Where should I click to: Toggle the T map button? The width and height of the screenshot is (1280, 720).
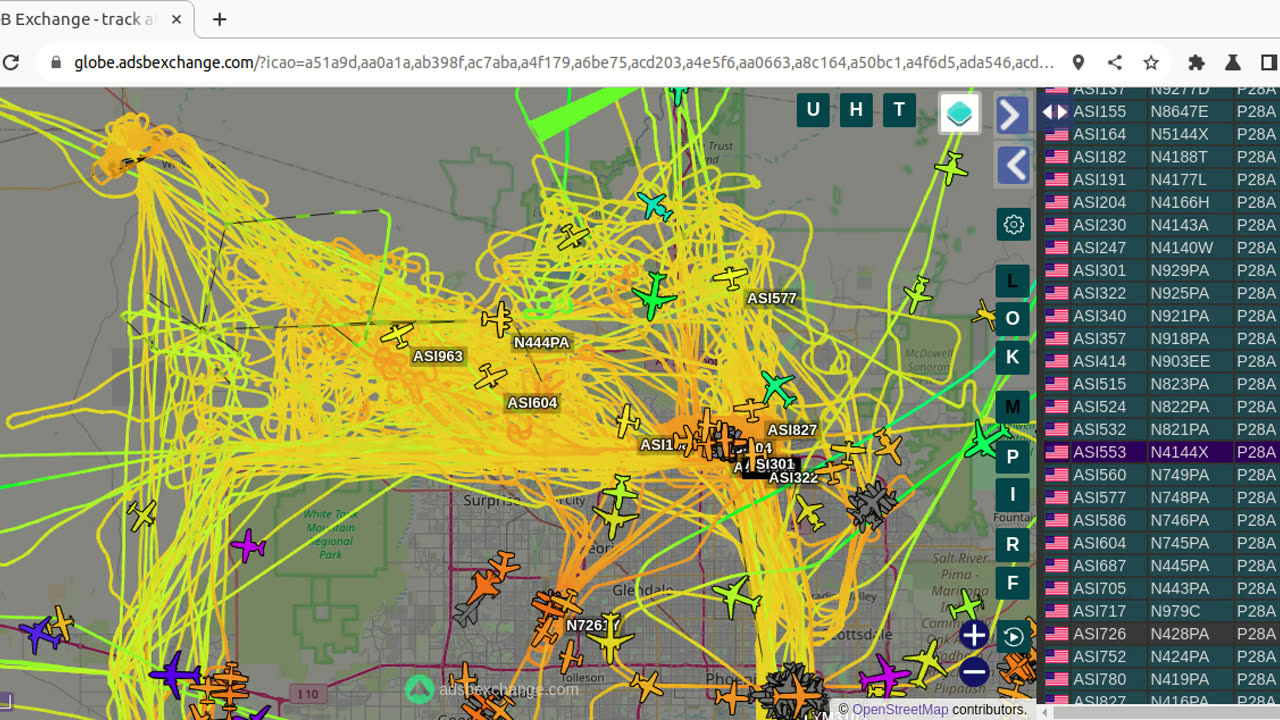[899, 110]
